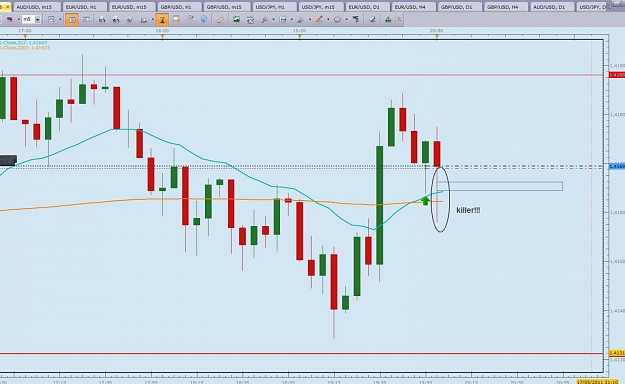
Task: Click the 18:00 yellow time marker
Action: pyautogui.click(x=162, y=37)
